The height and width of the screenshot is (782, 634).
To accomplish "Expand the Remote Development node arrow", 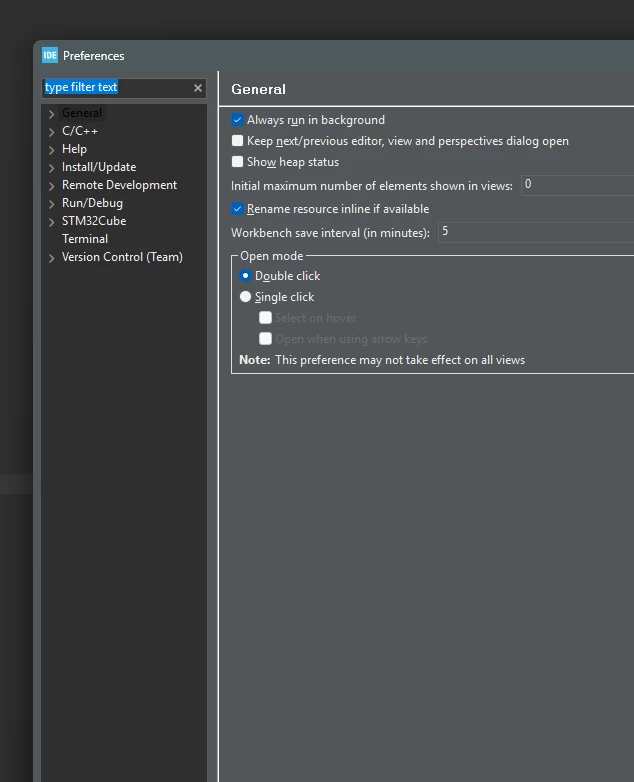I will (51, 186).
